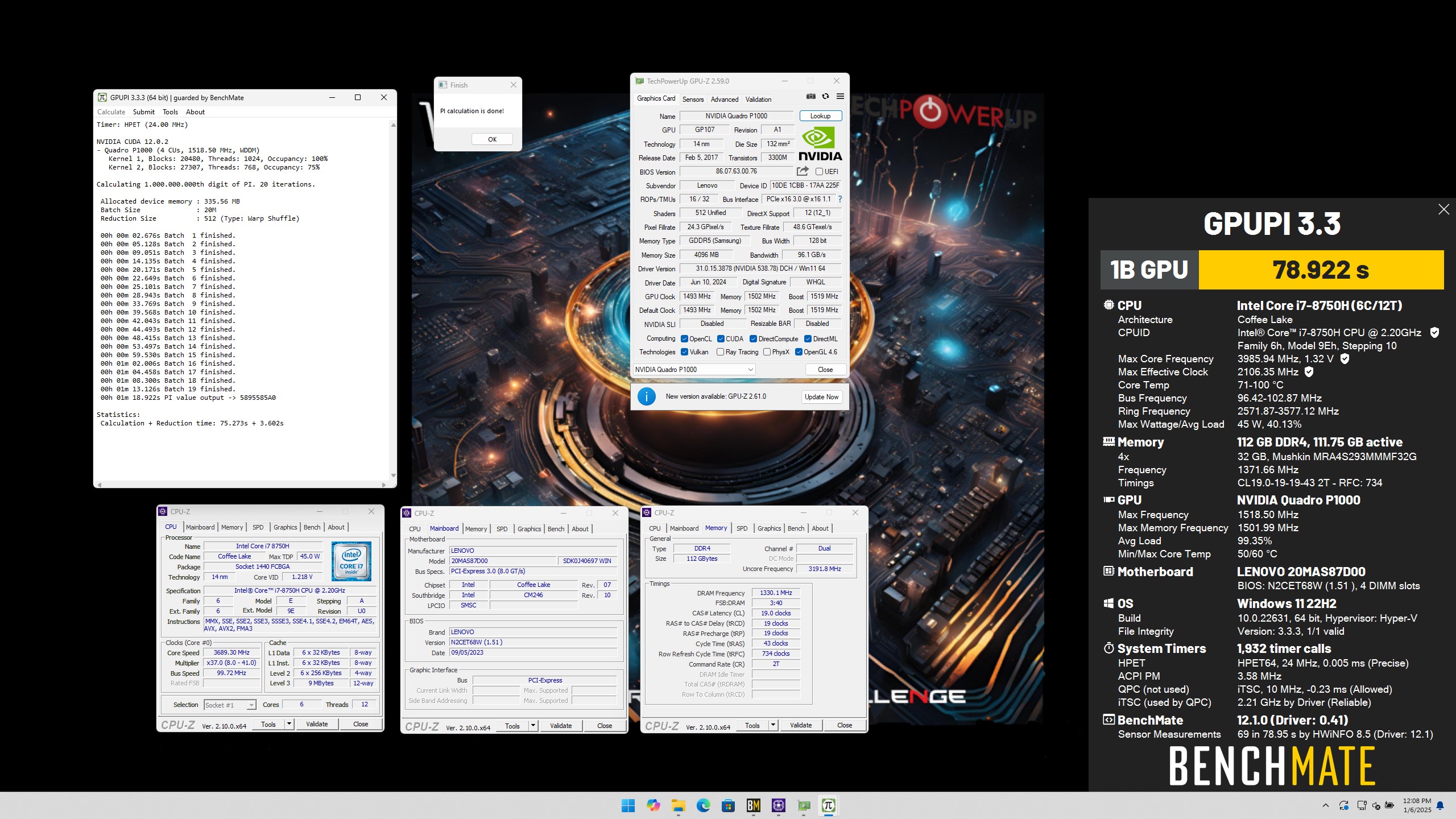Image resolution: width=1456 pixels, height=819 pixels.
Task: Open the About menu in GPUPI
Action: coord(195,112)
